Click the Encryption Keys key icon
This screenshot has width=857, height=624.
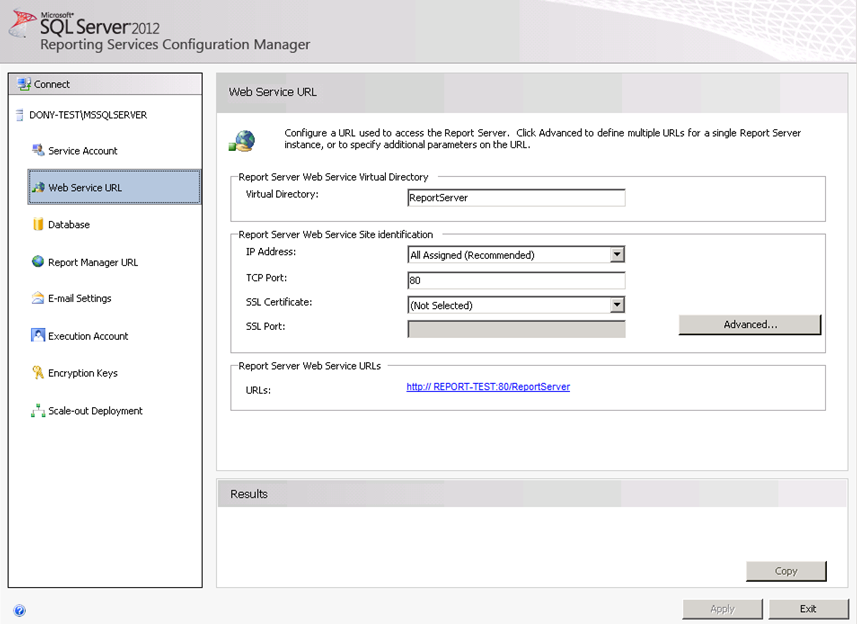click(38, 373)
